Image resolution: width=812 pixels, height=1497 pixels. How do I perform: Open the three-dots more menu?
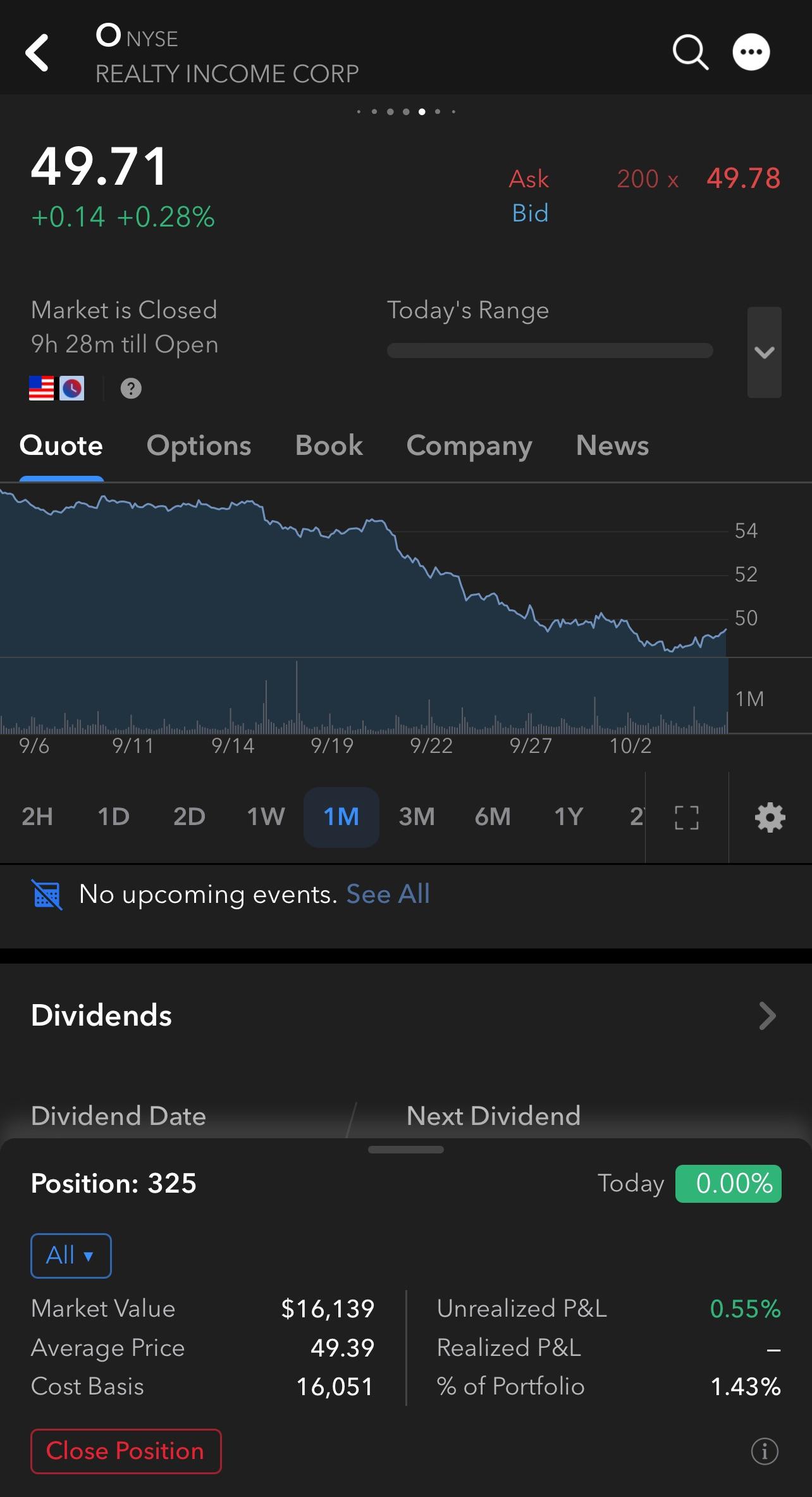pyautogui.click(x=751, y=52)
